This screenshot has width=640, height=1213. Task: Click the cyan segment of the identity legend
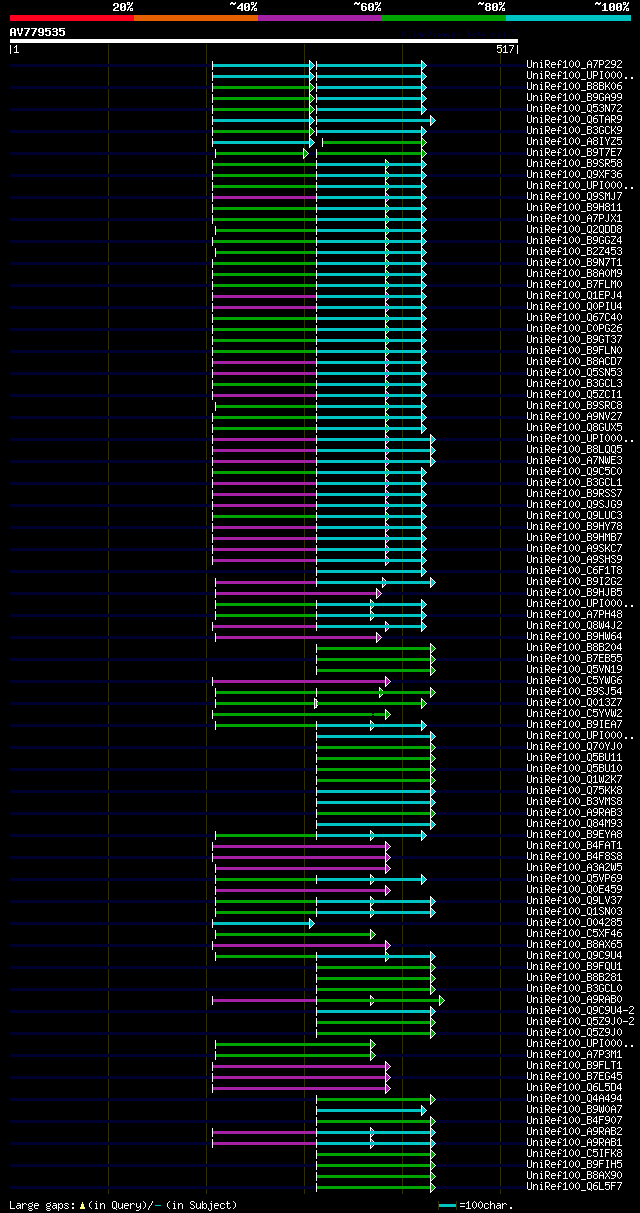tap(568, 17)
